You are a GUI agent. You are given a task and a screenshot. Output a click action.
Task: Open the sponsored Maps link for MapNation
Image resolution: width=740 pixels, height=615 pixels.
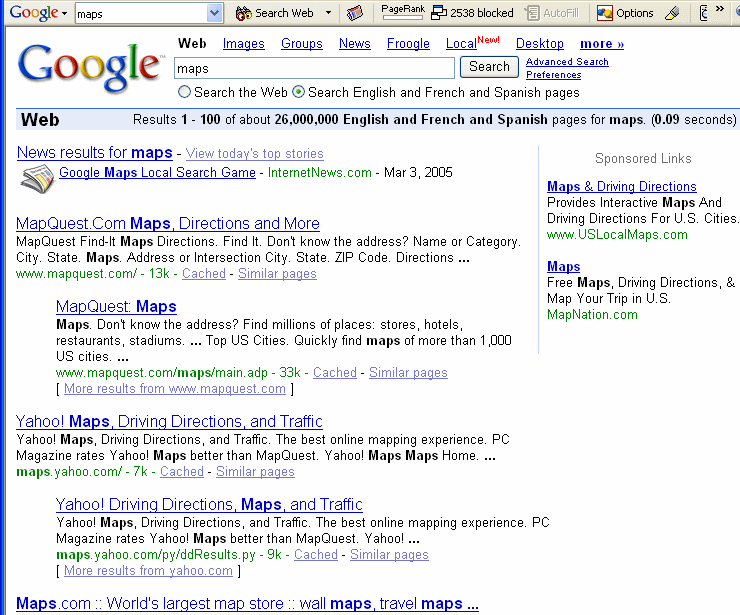point(563,267)
